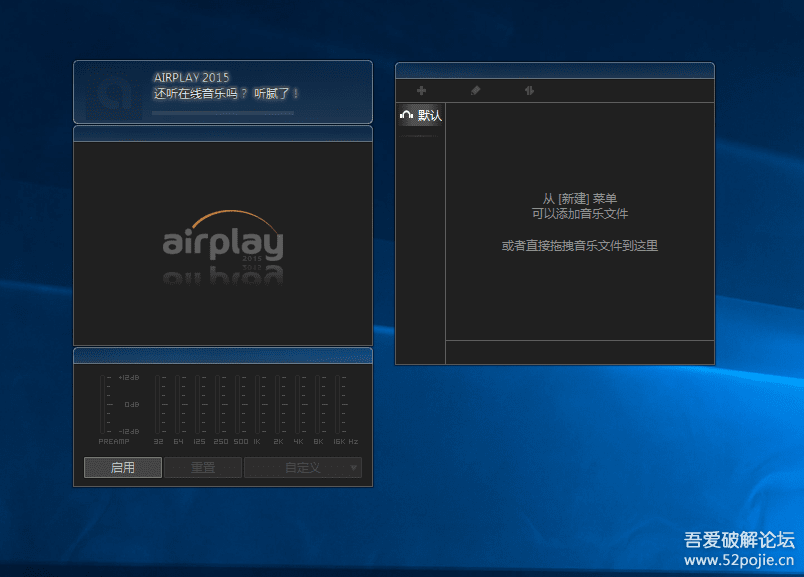
Task: Click the playback progress bar under the title
Action: 223,113
